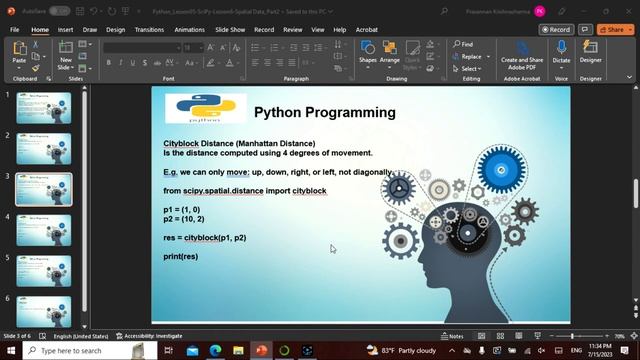Screen dimensions: 640x360
Task: Justify the paragraph text
Action: (x=292, y=63)
